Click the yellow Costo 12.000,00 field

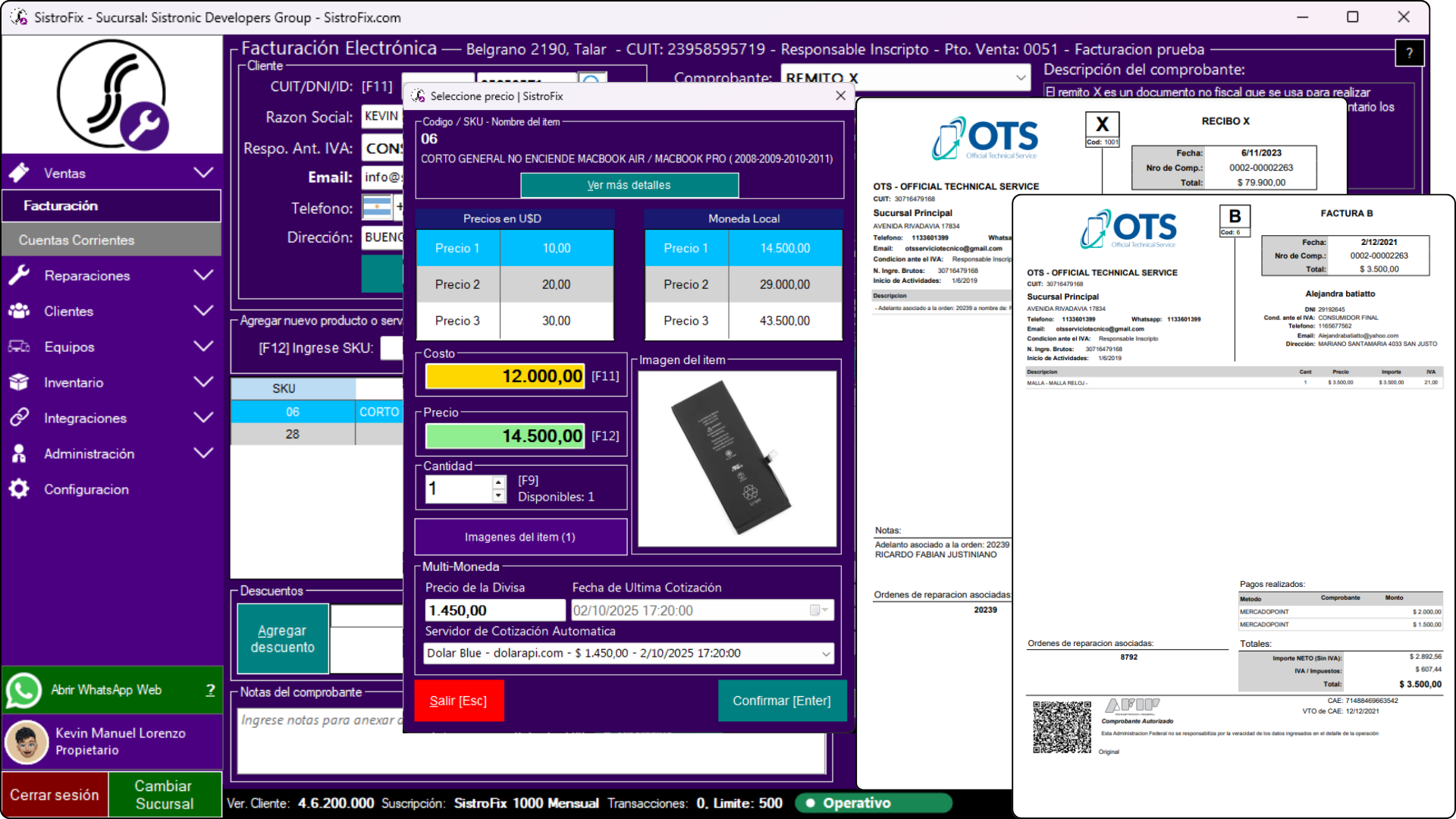click(505, 376)
